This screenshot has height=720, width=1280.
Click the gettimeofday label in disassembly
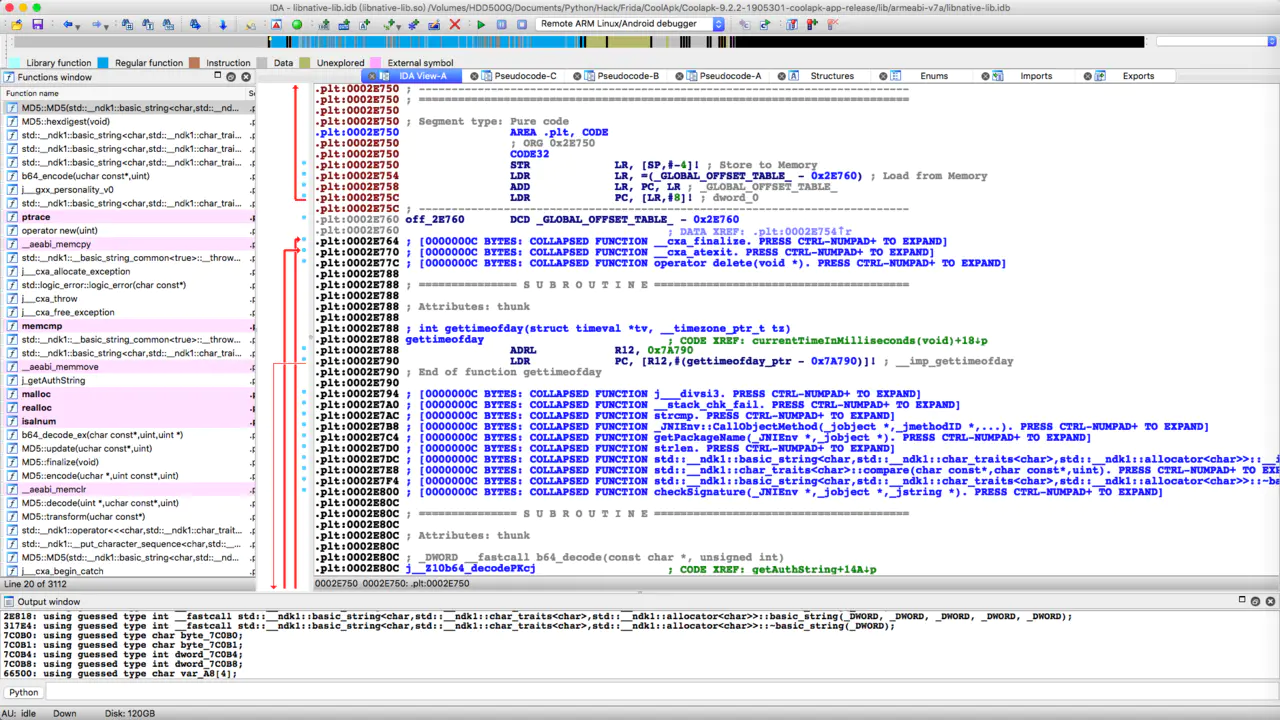[444, 339]
